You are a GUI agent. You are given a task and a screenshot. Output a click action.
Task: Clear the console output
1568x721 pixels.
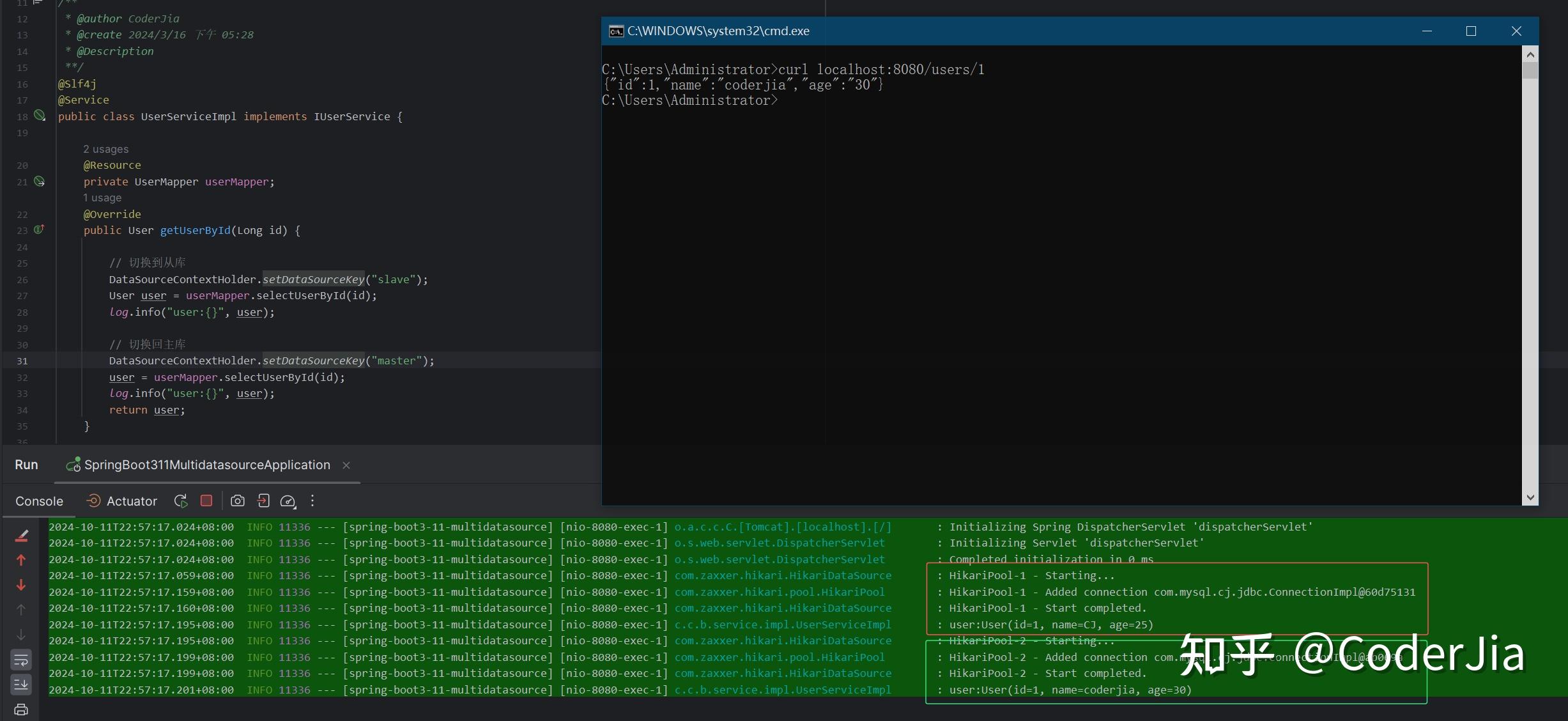21,535
